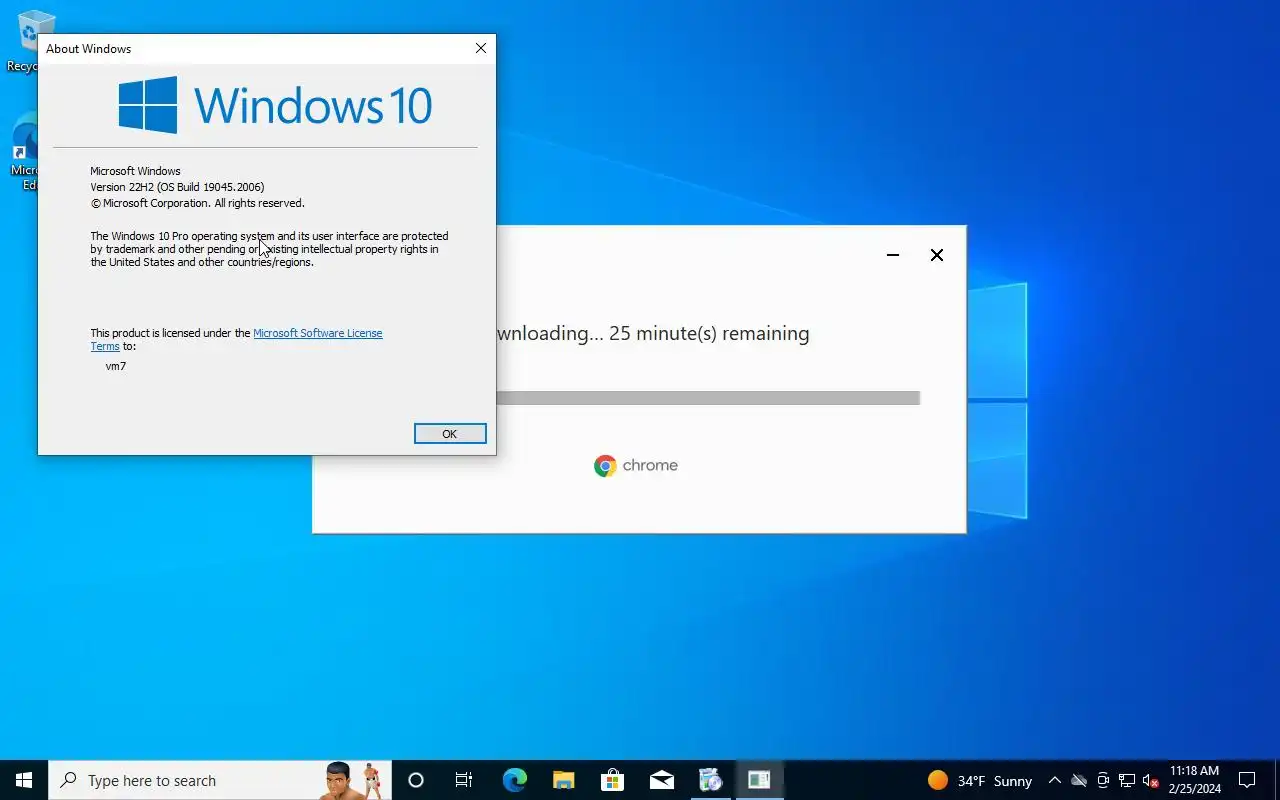Open the notification Action Center

pos(1247,780)
